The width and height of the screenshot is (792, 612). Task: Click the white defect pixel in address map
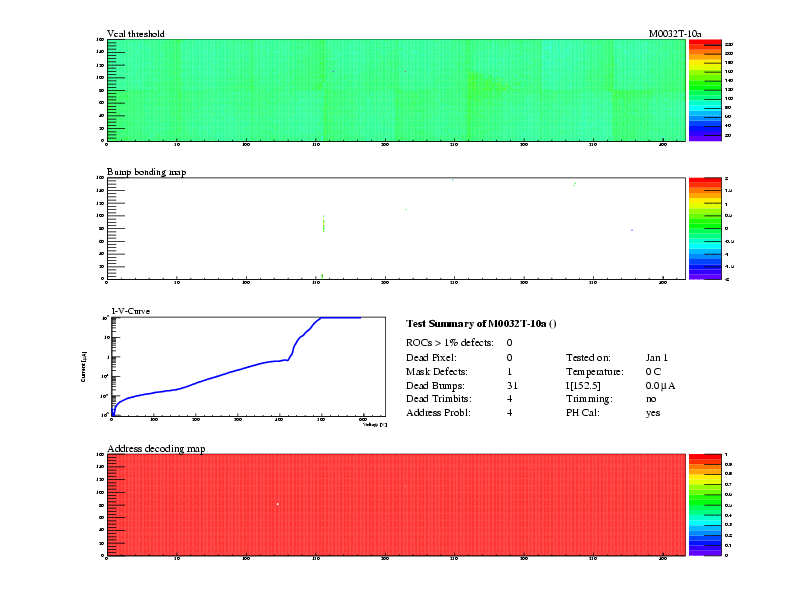coord(277,503)
